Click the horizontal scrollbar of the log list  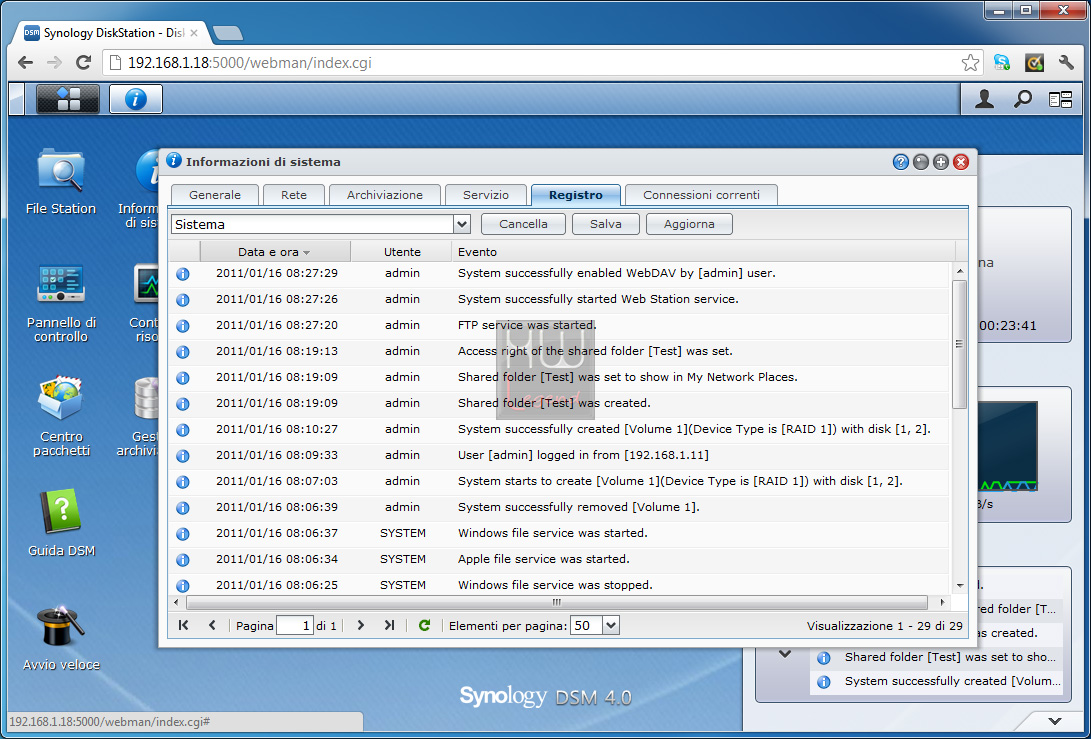[x=557, y=603]
